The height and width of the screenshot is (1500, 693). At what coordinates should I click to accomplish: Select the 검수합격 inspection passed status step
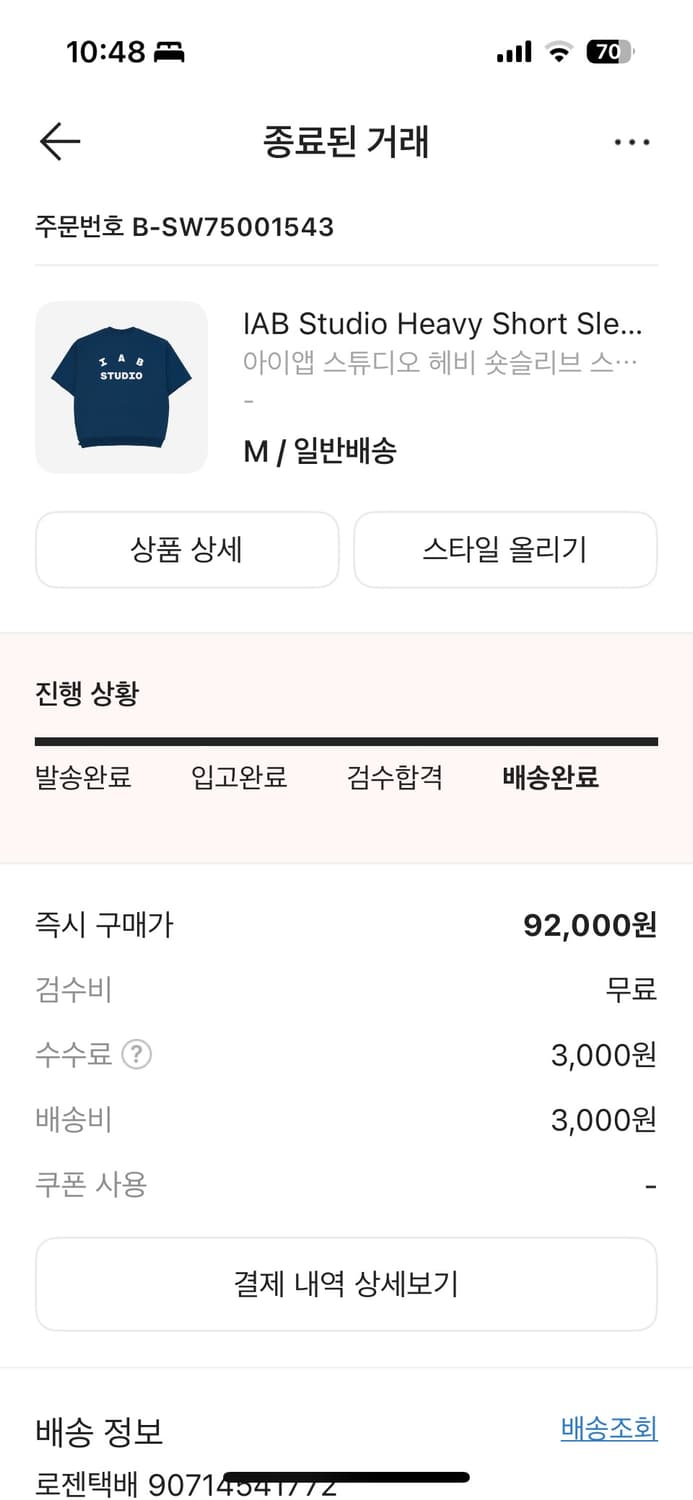[x=393, y=776]
